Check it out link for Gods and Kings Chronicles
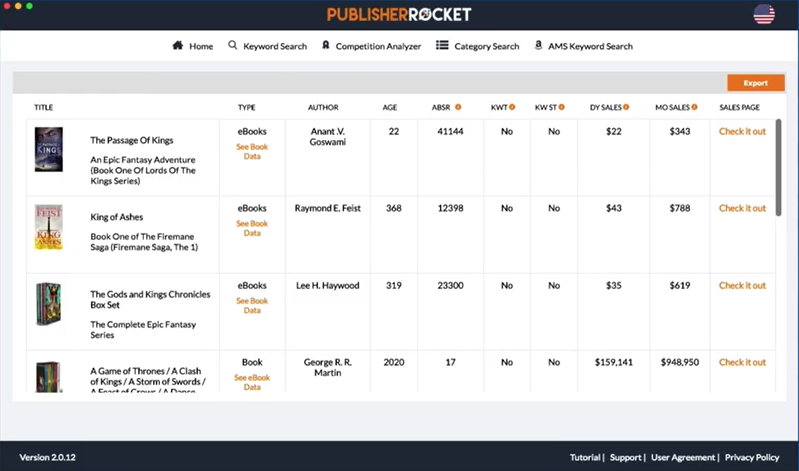This screenshot has height=471, width=799. [742, 285]
